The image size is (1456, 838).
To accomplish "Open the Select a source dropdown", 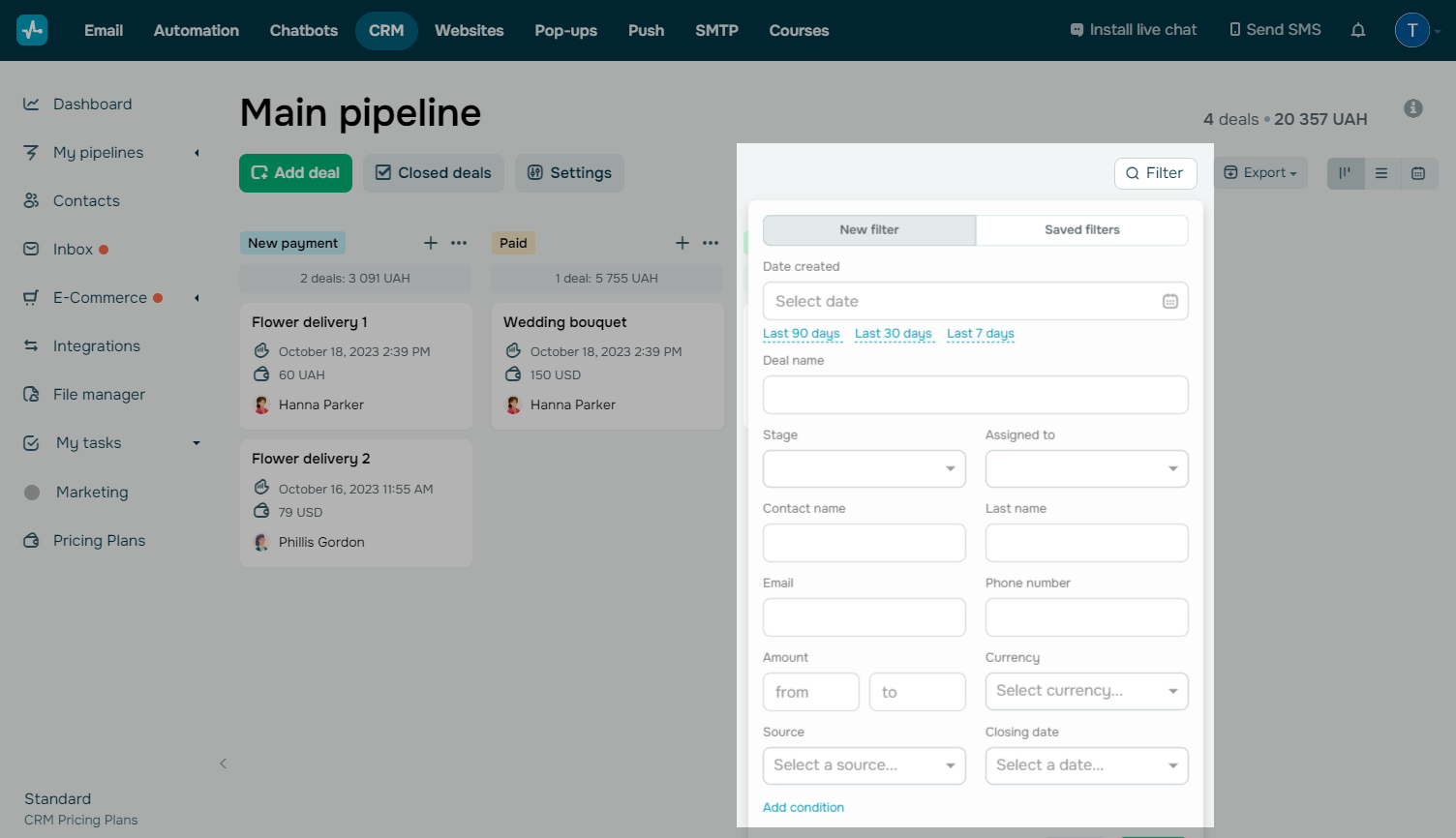I will [864, 765].
